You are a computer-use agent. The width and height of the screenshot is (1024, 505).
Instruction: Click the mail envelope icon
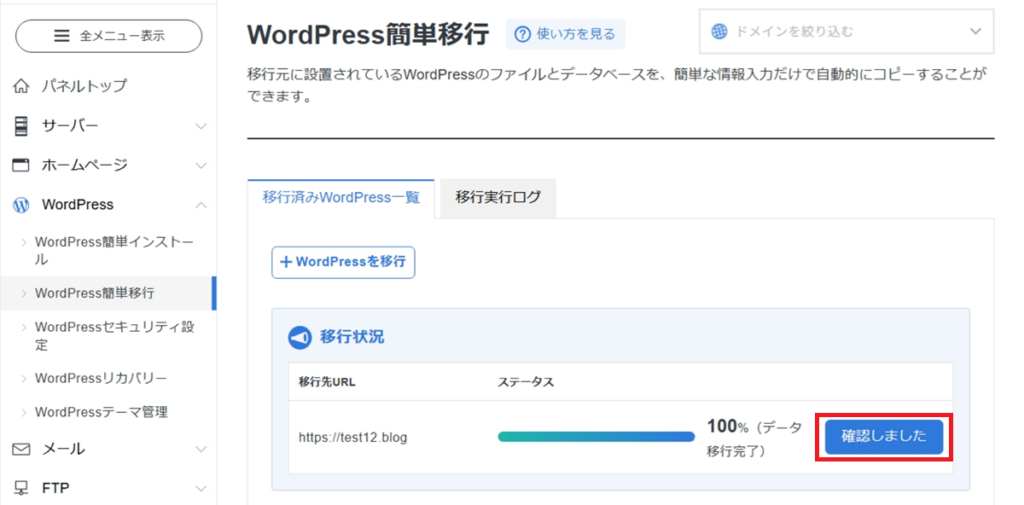point(21,449)
